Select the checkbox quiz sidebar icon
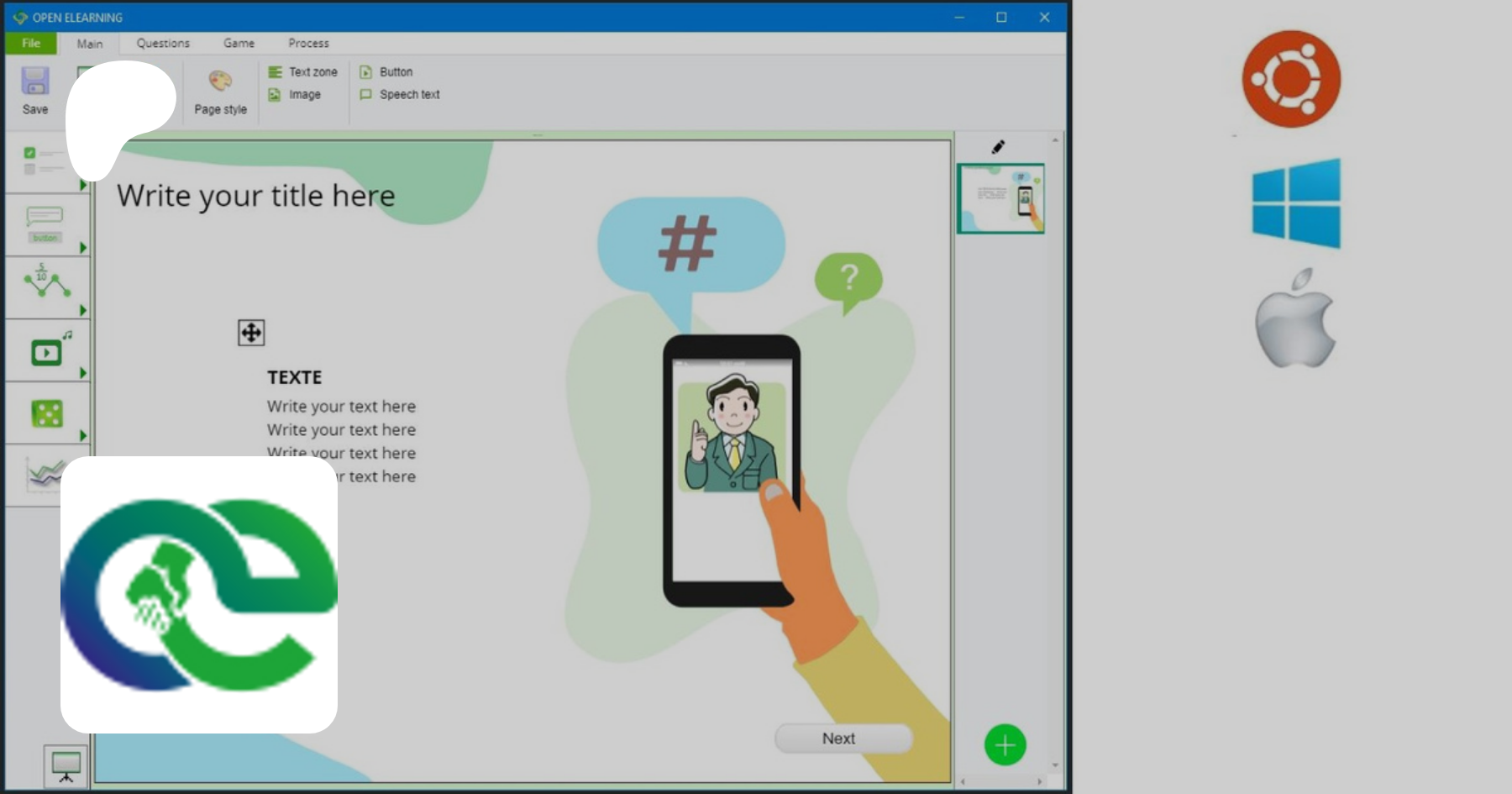 point(43,161)
